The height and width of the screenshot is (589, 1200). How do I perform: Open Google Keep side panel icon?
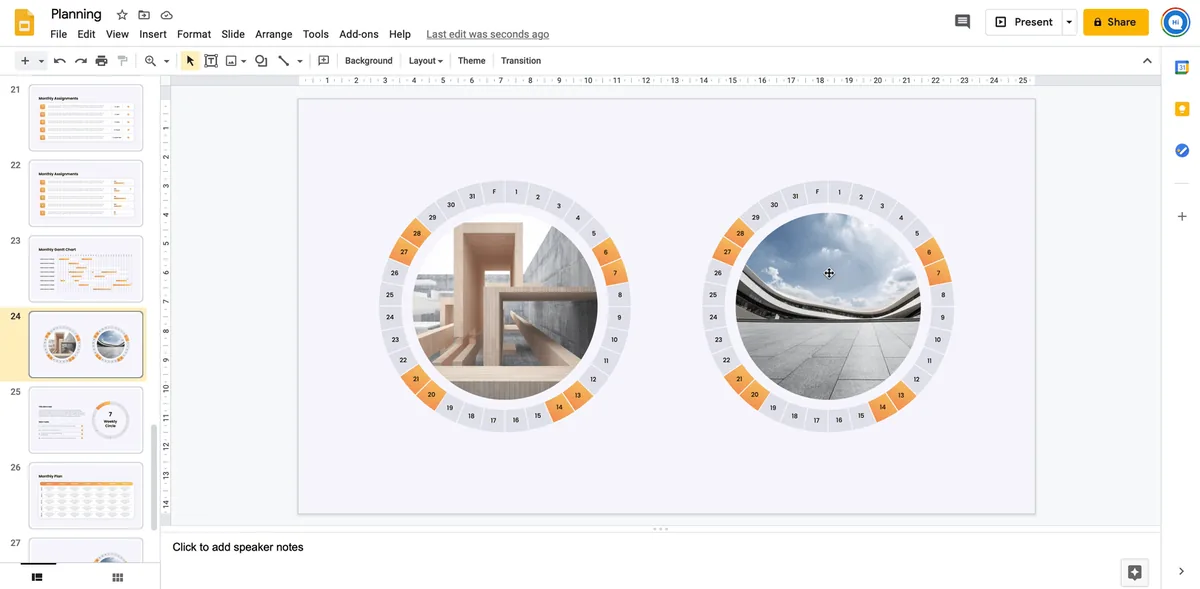pos(1182,109)
